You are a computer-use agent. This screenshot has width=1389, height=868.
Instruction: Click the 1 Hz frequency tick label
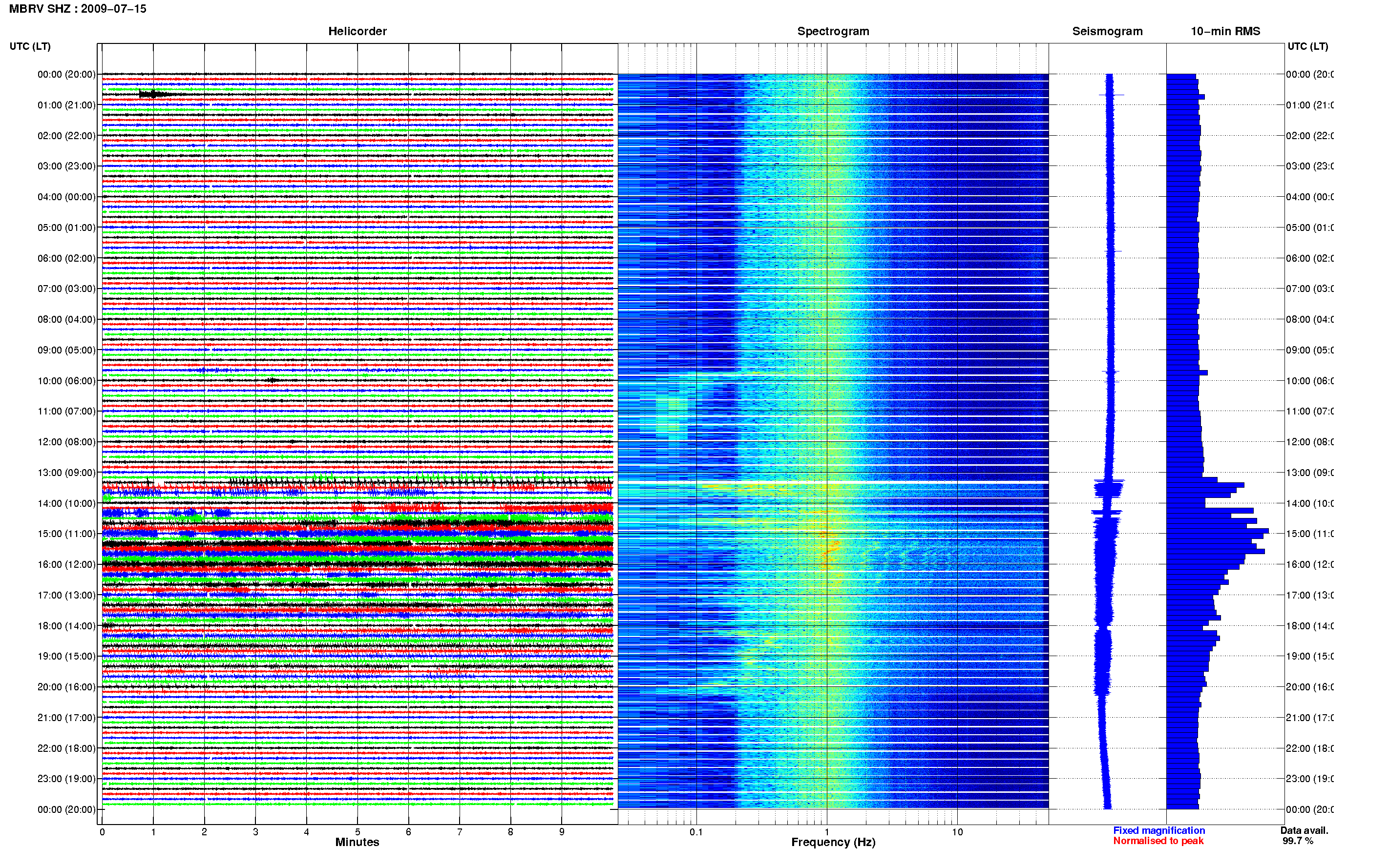[827, 832]
